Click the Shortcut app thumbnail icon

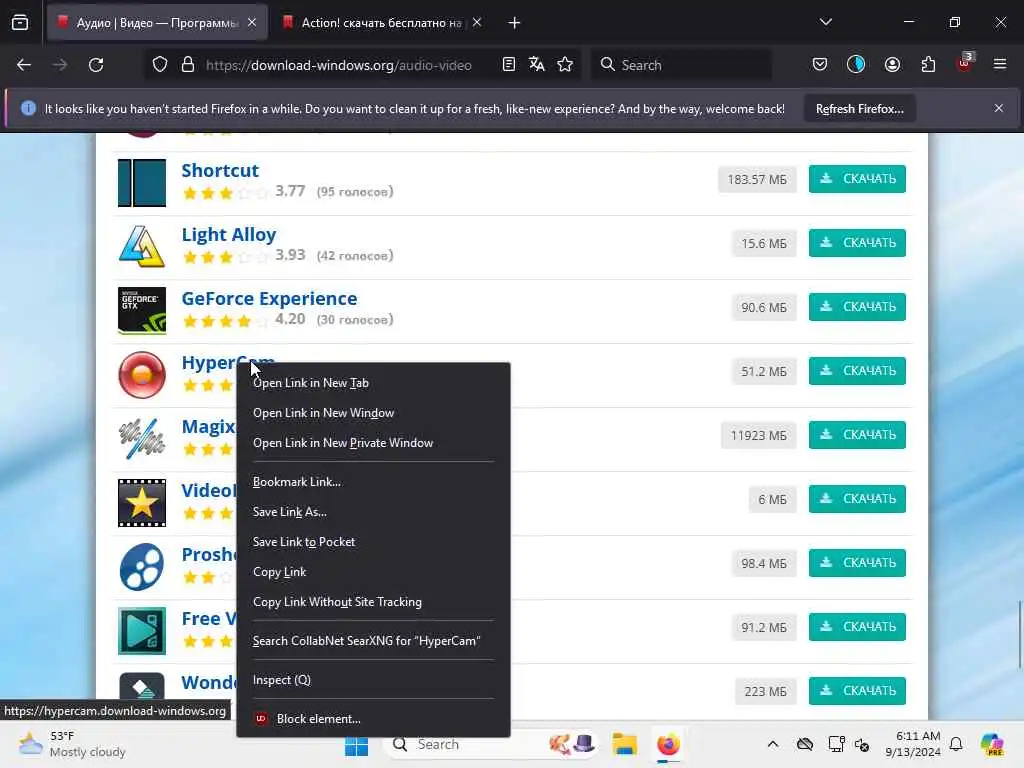[142, 183]
